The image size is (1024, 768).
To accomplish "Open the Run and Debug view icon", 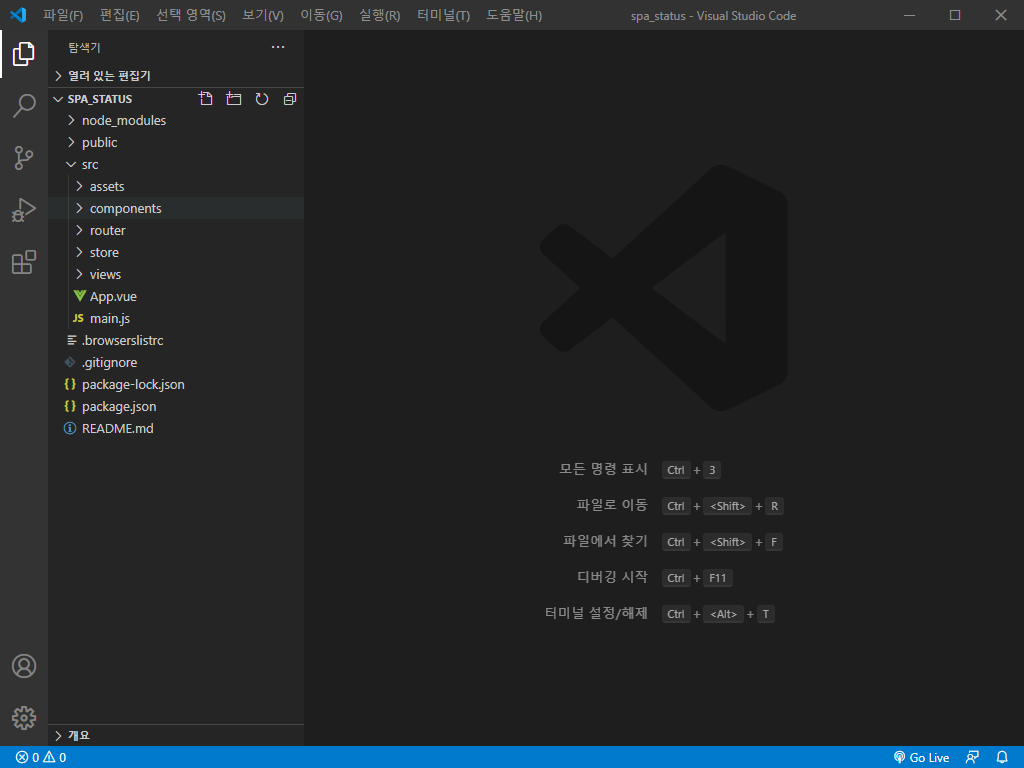I will click(24, 210).
